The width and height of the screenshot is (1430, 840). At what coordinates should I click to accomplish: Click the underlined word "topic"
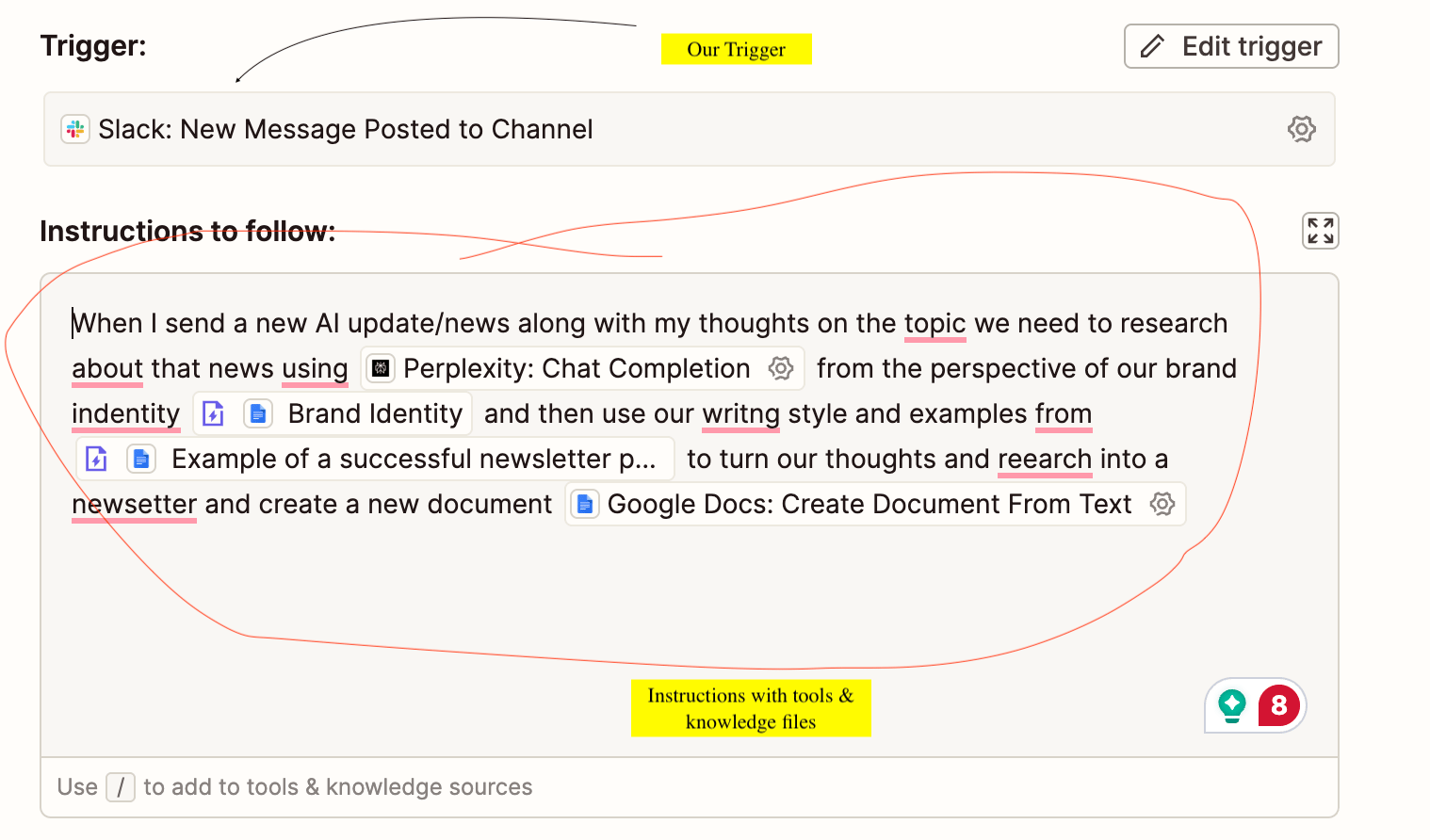click(x=935, y=323)
